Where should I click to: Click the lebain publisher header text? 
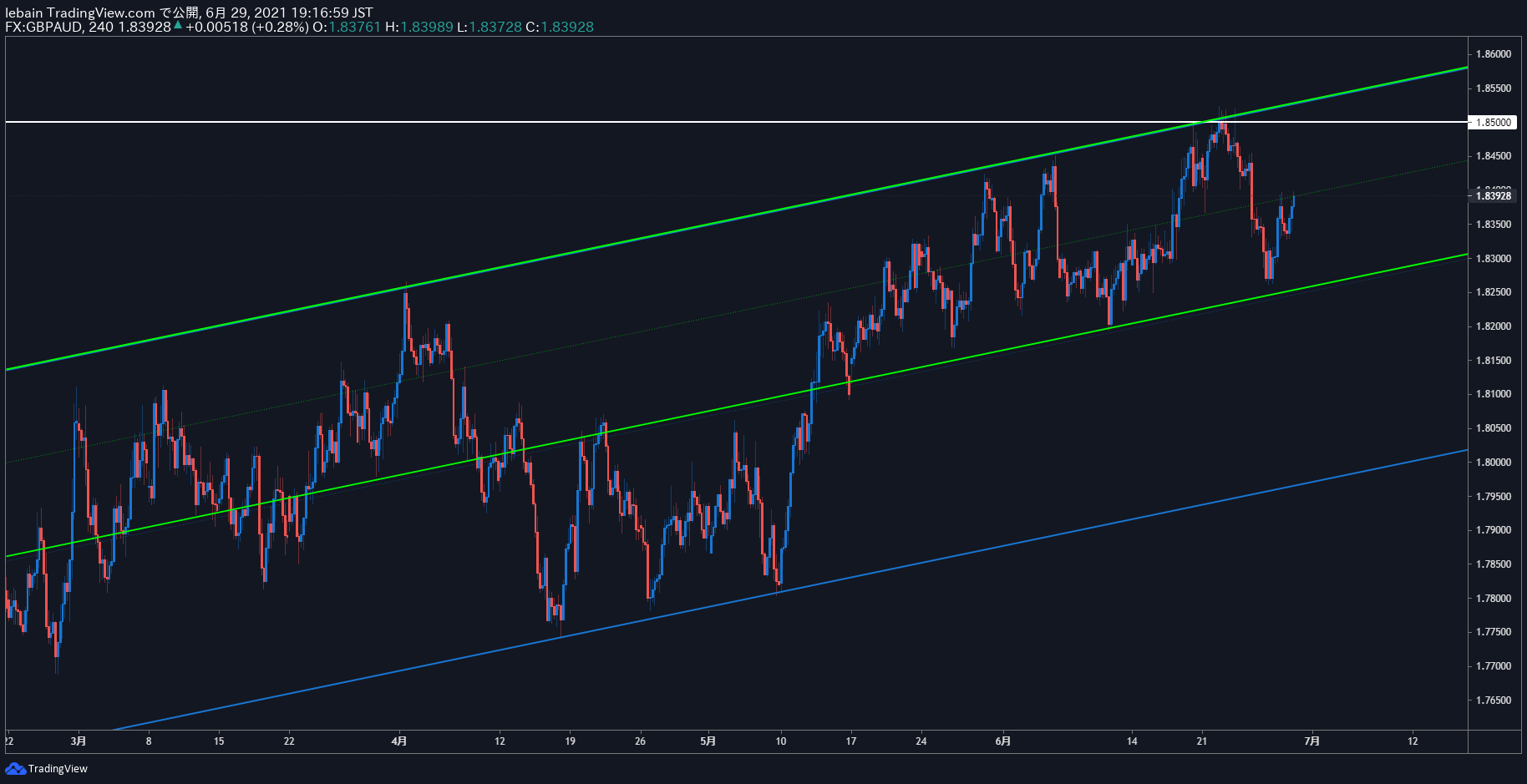point(24,13)
